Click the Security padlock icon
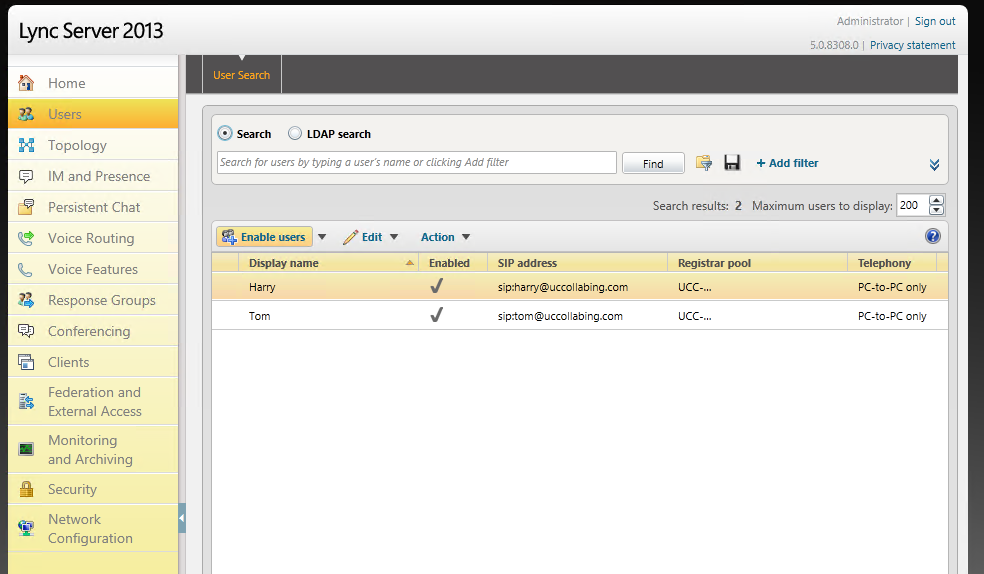The image size is (984, 574). [26, 489]
